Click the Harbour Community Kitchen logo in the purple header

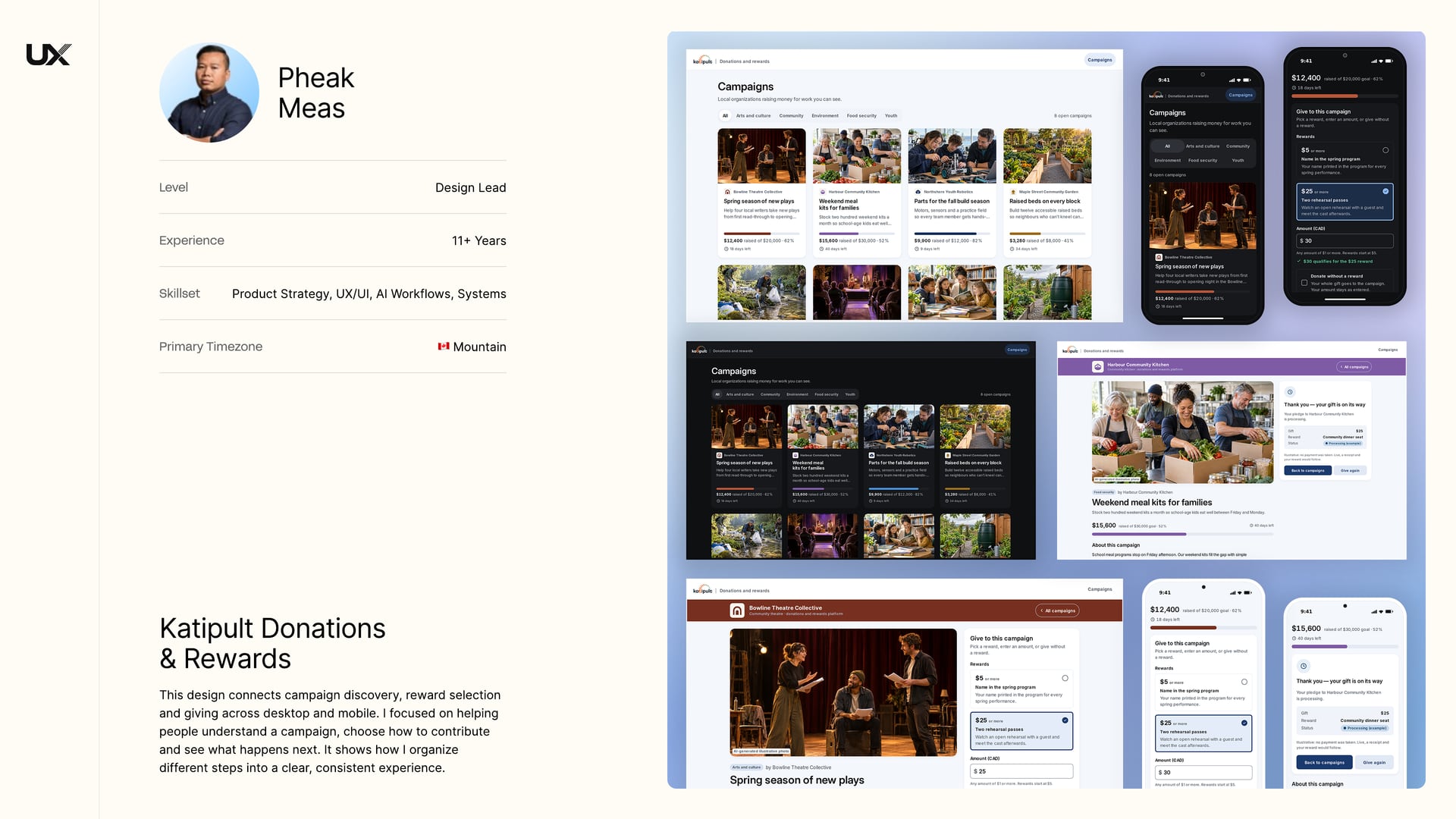[x=1097, y=366]
